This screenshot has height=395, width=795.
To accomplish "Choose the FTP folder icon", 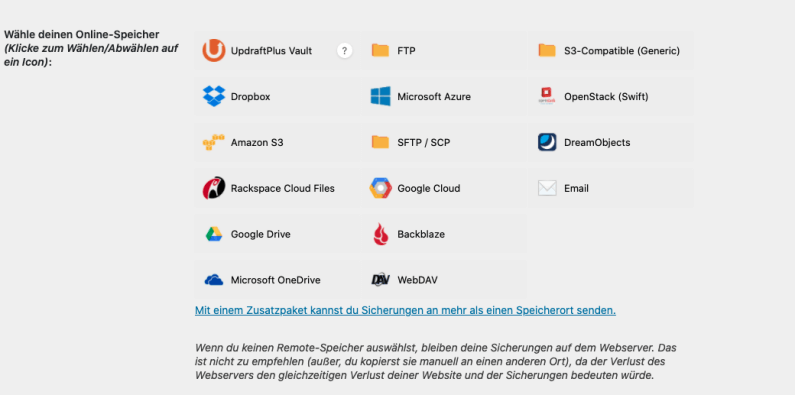I will pos(380,50).
